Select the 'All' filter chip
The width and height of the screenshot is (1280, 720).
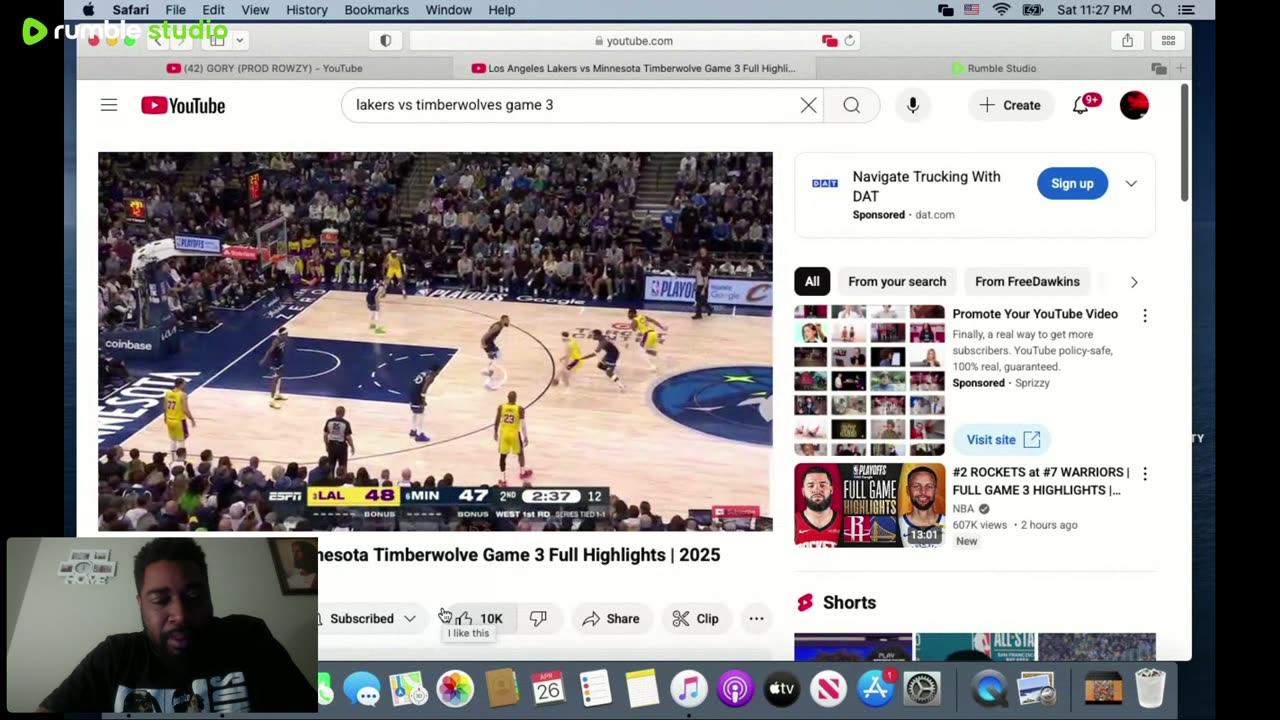tap(812, 282)
